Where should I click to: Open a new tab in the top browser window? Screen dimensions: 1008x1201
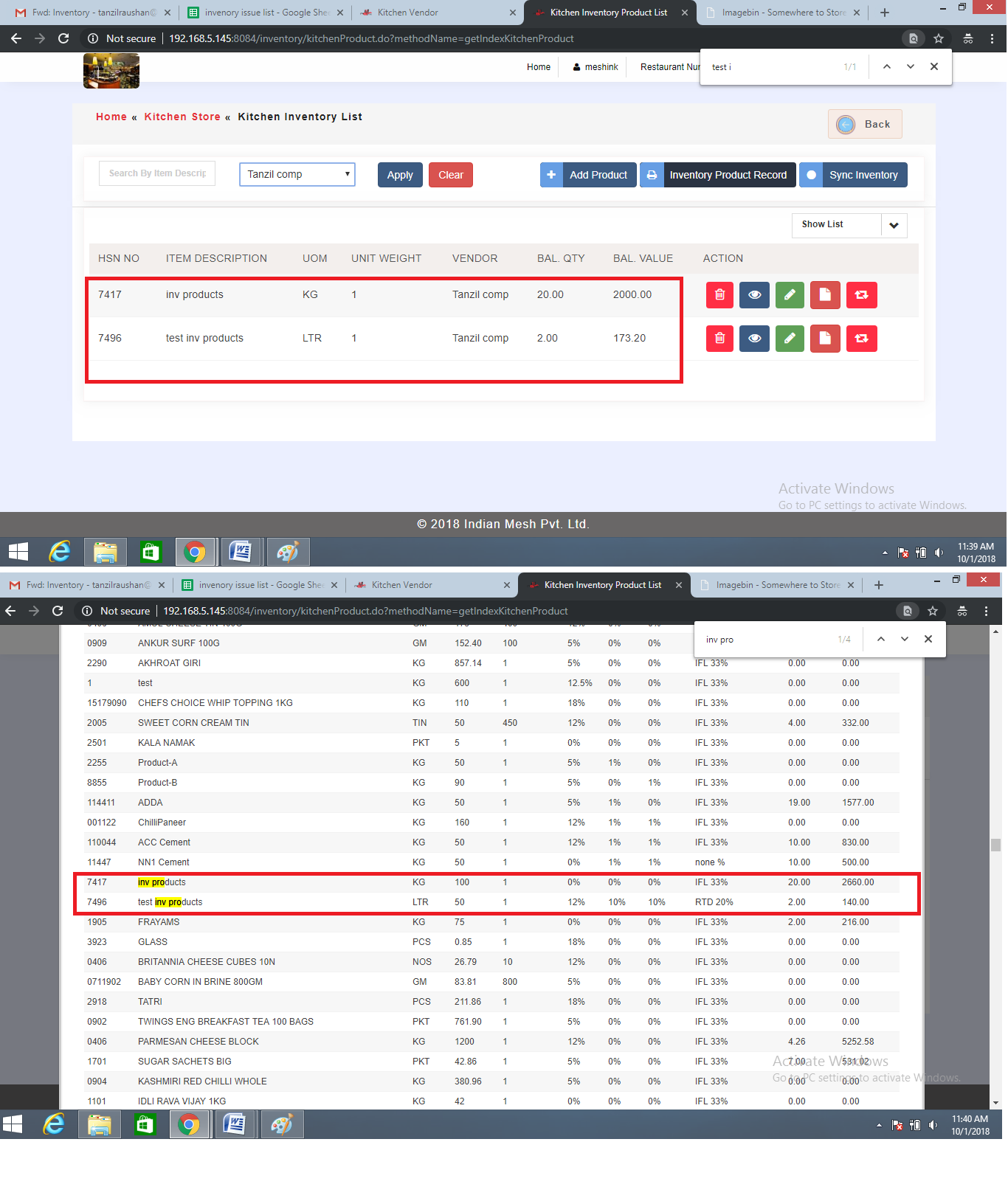pos(885,13)
